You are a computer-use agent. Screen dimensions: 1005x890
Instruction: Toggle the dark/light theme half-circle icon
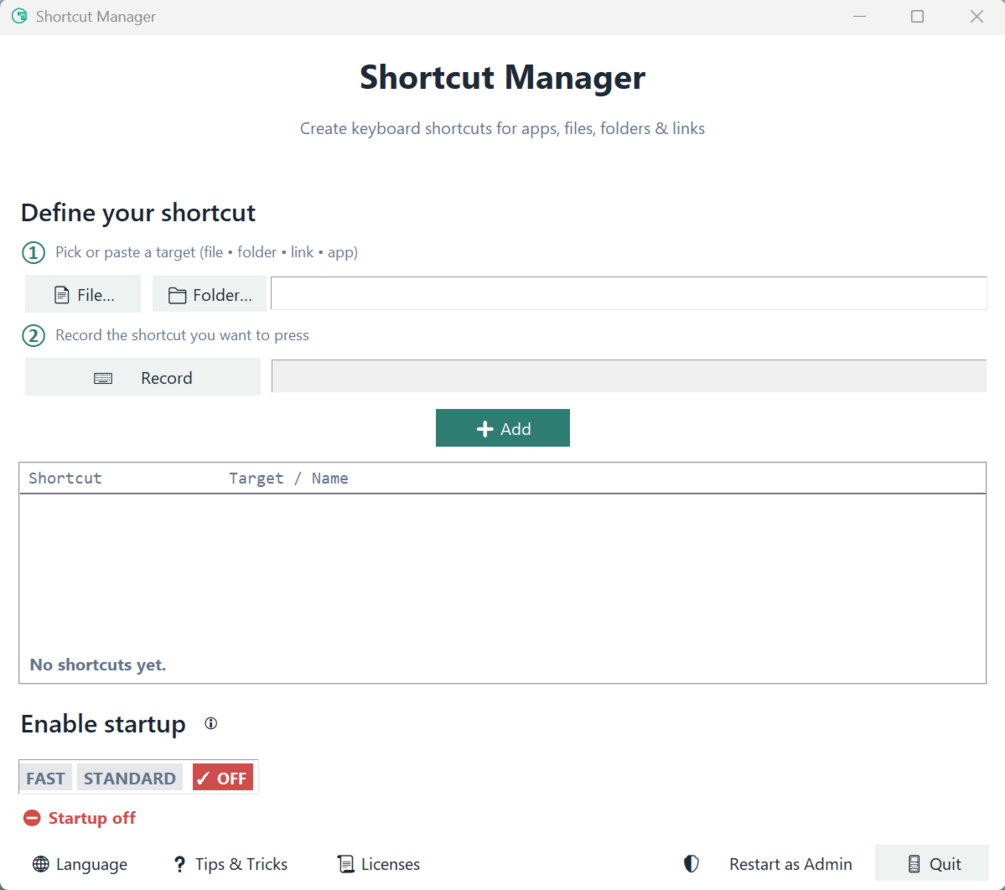point(691,864)
